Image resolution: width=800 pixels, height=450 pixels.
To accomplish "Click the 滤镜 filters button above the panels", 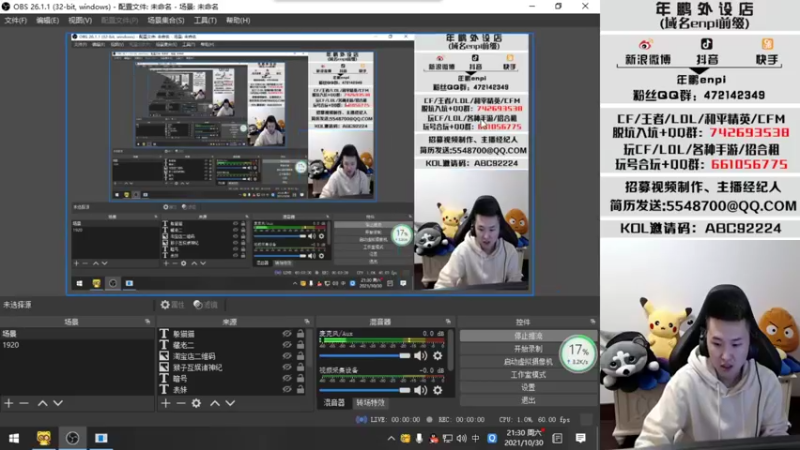I will [206, 305].
